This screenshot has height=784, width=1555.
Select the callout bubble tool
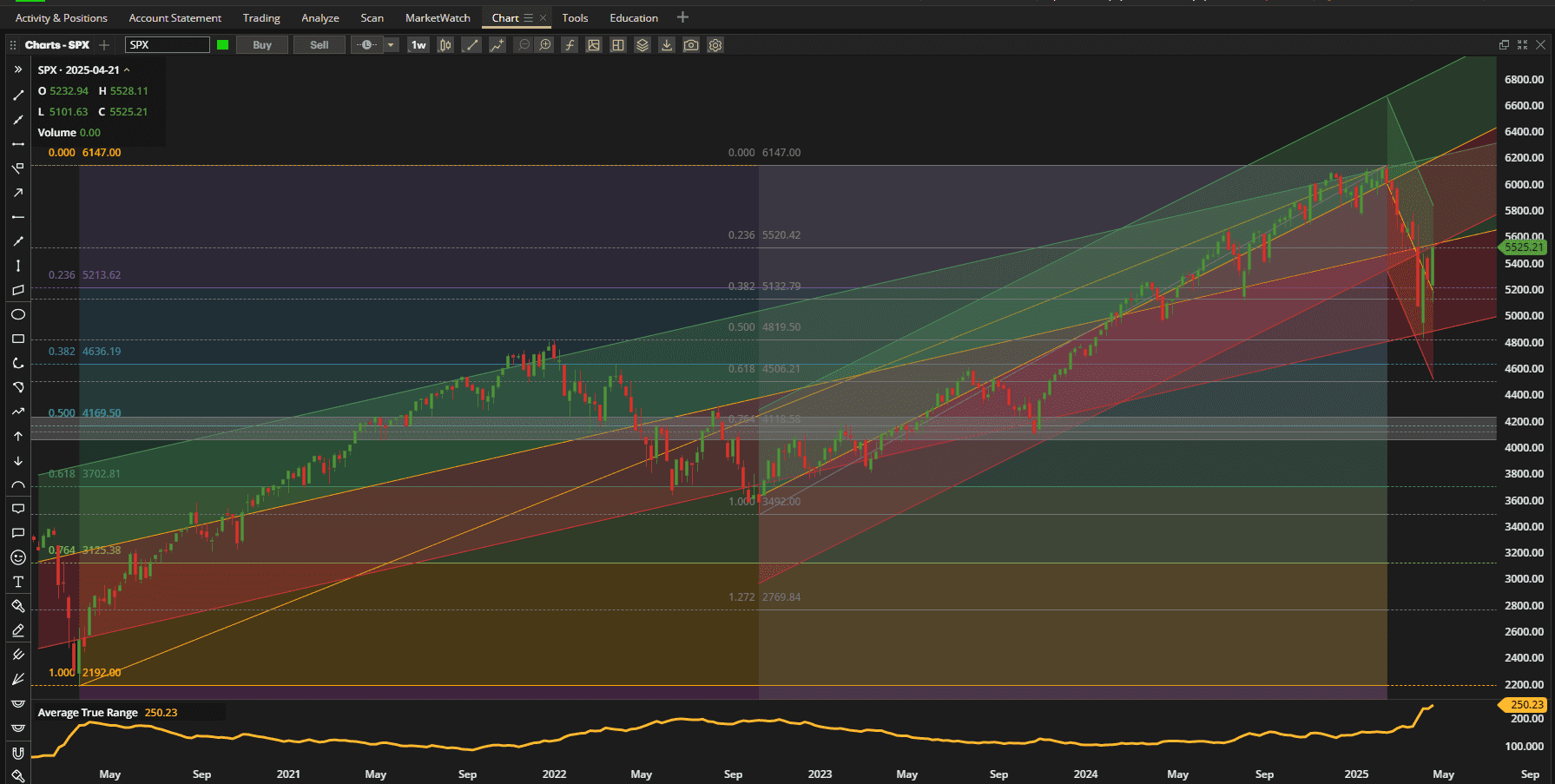17,509
